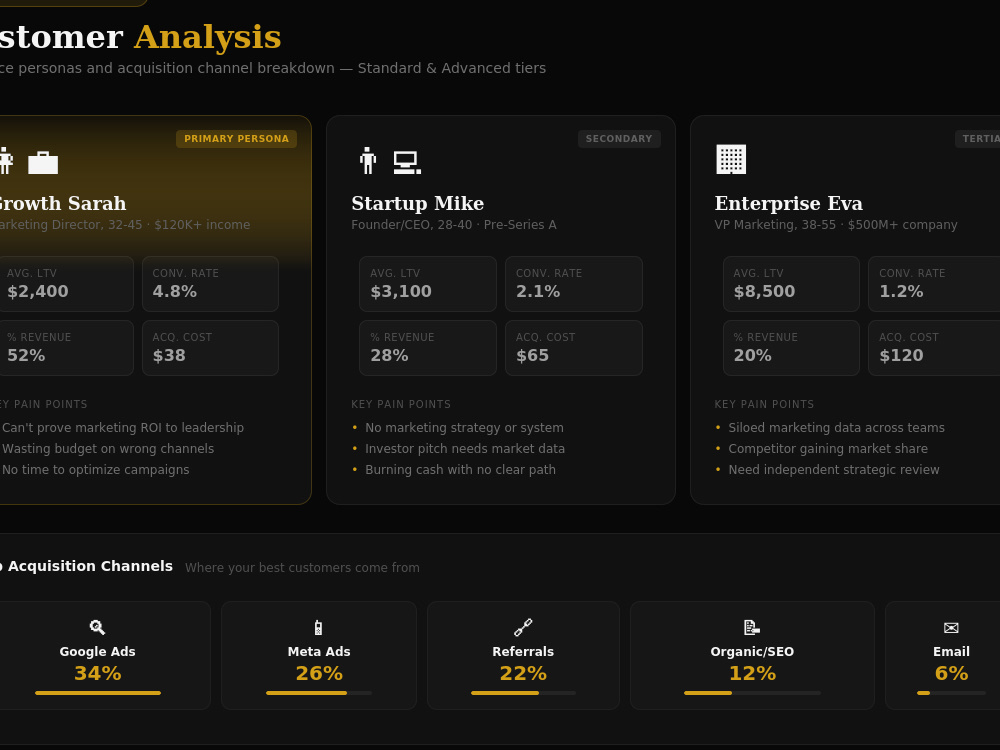Click the Google Ads channel label
The height and width of the screenshot is (750, 1000).
pyautogui.click(x=98, y=652)
